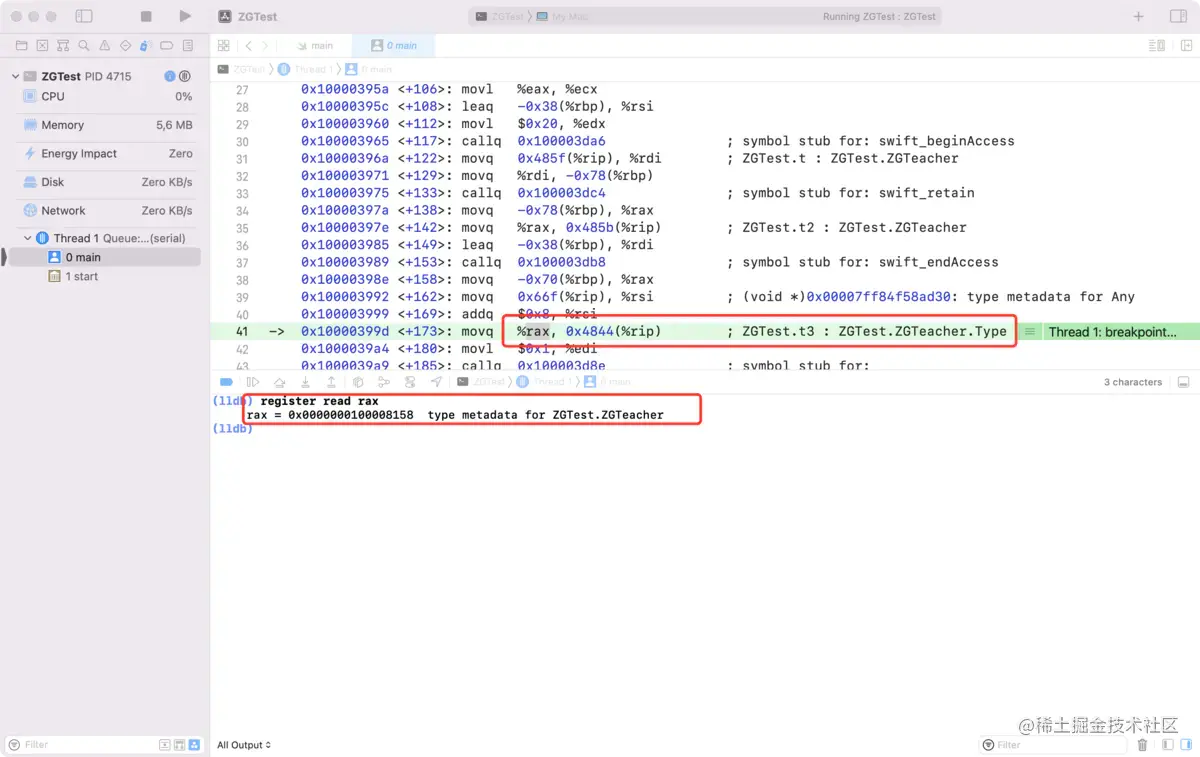Click the Debug Memory Graph icon
1200x757 pixels.
click(x=384, y=382)
